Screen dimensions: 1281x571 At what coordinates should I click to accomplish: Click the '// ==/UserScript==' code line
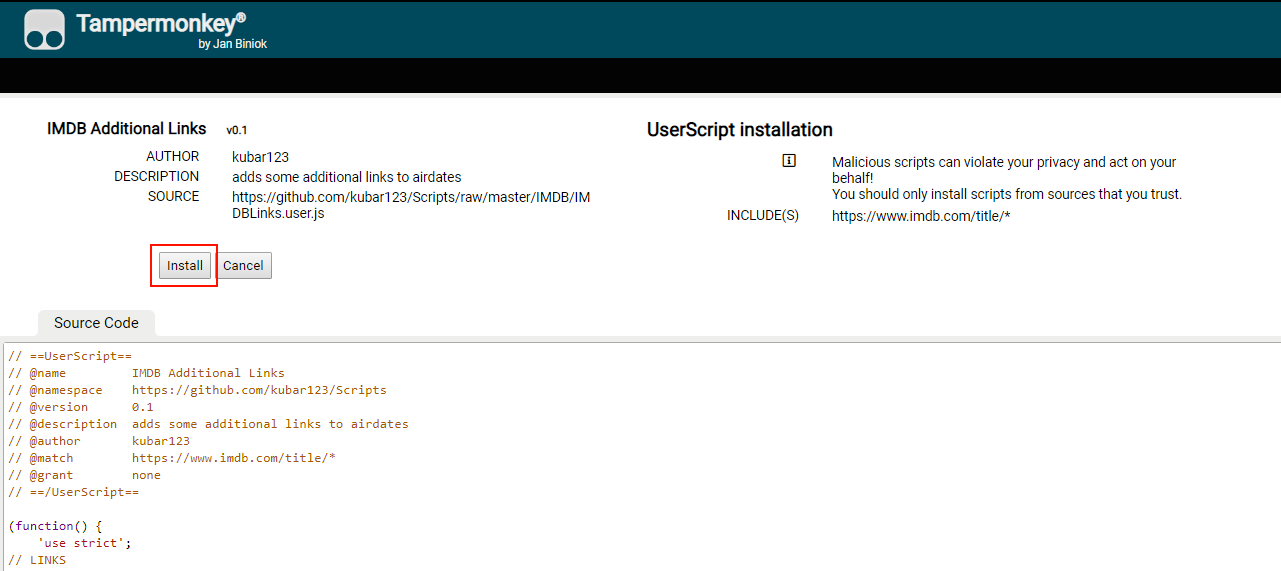point(73,492)
